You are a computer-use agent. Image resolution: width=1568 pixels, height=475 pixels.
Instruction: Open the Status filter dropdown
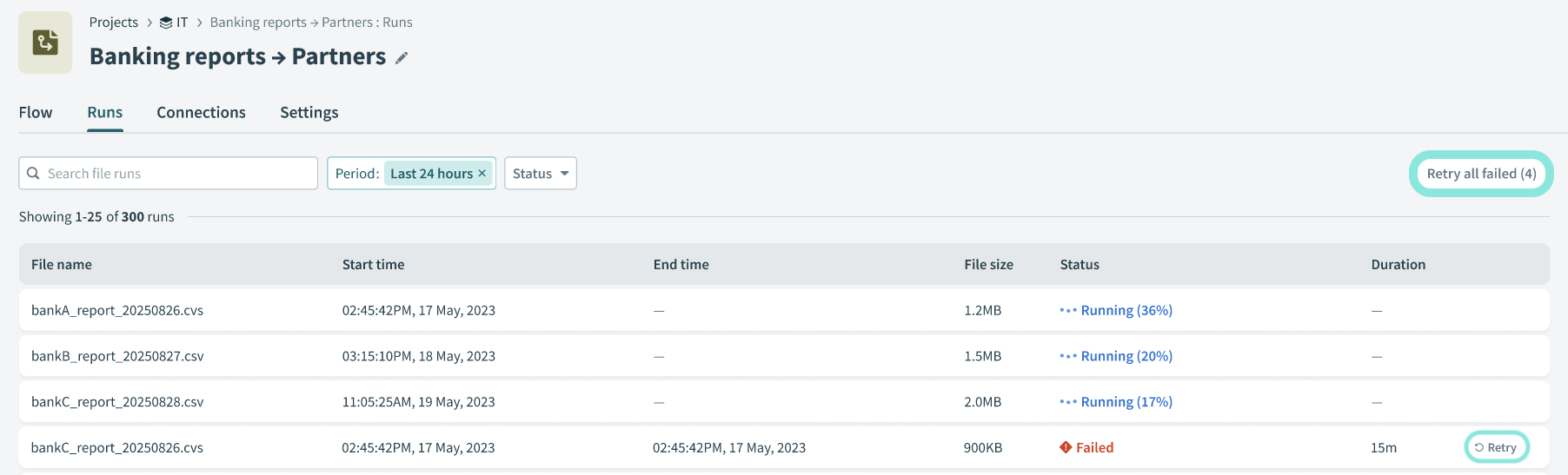540,174
